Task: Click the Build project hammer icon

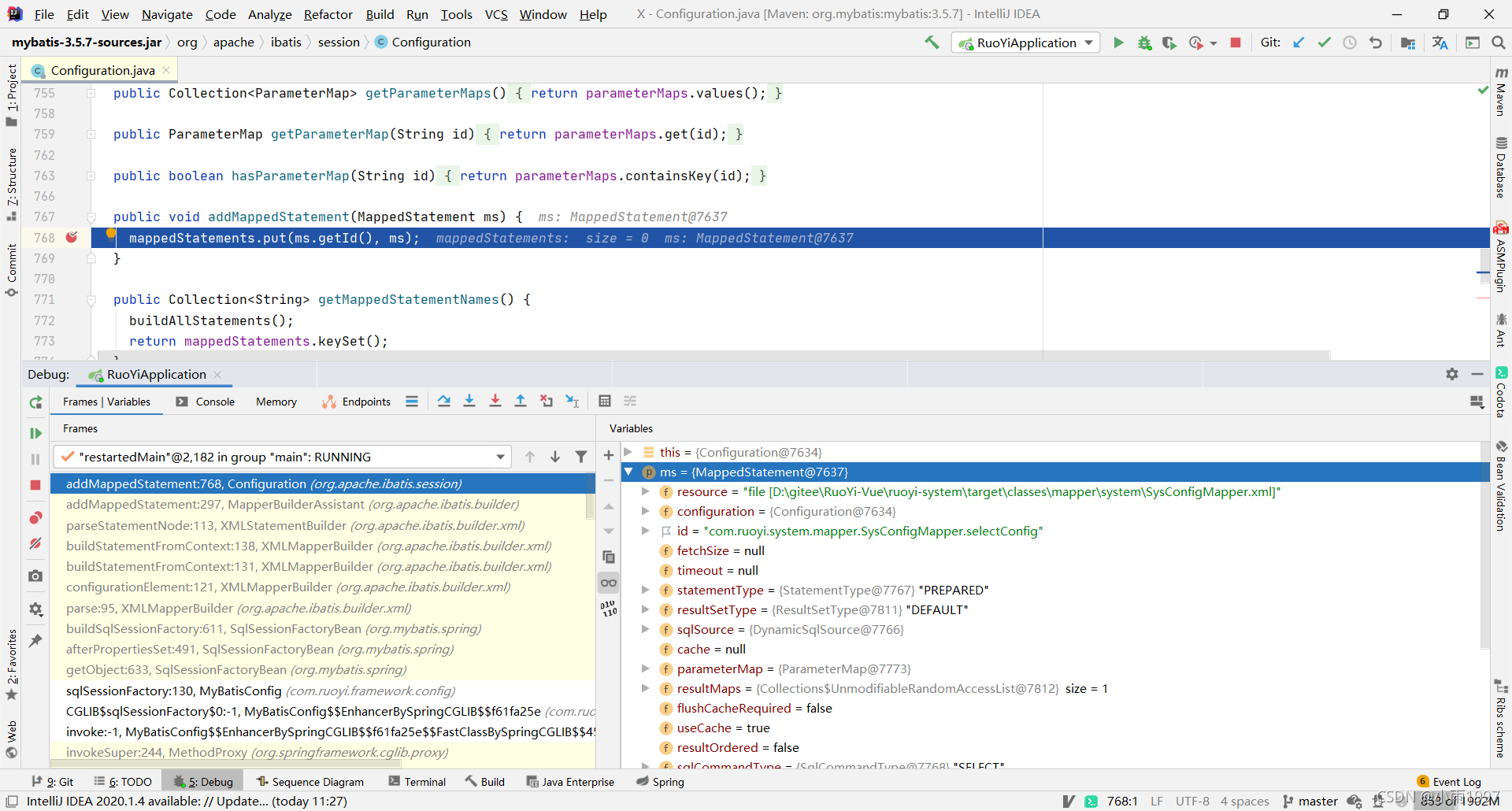Action: click(932, 43)
